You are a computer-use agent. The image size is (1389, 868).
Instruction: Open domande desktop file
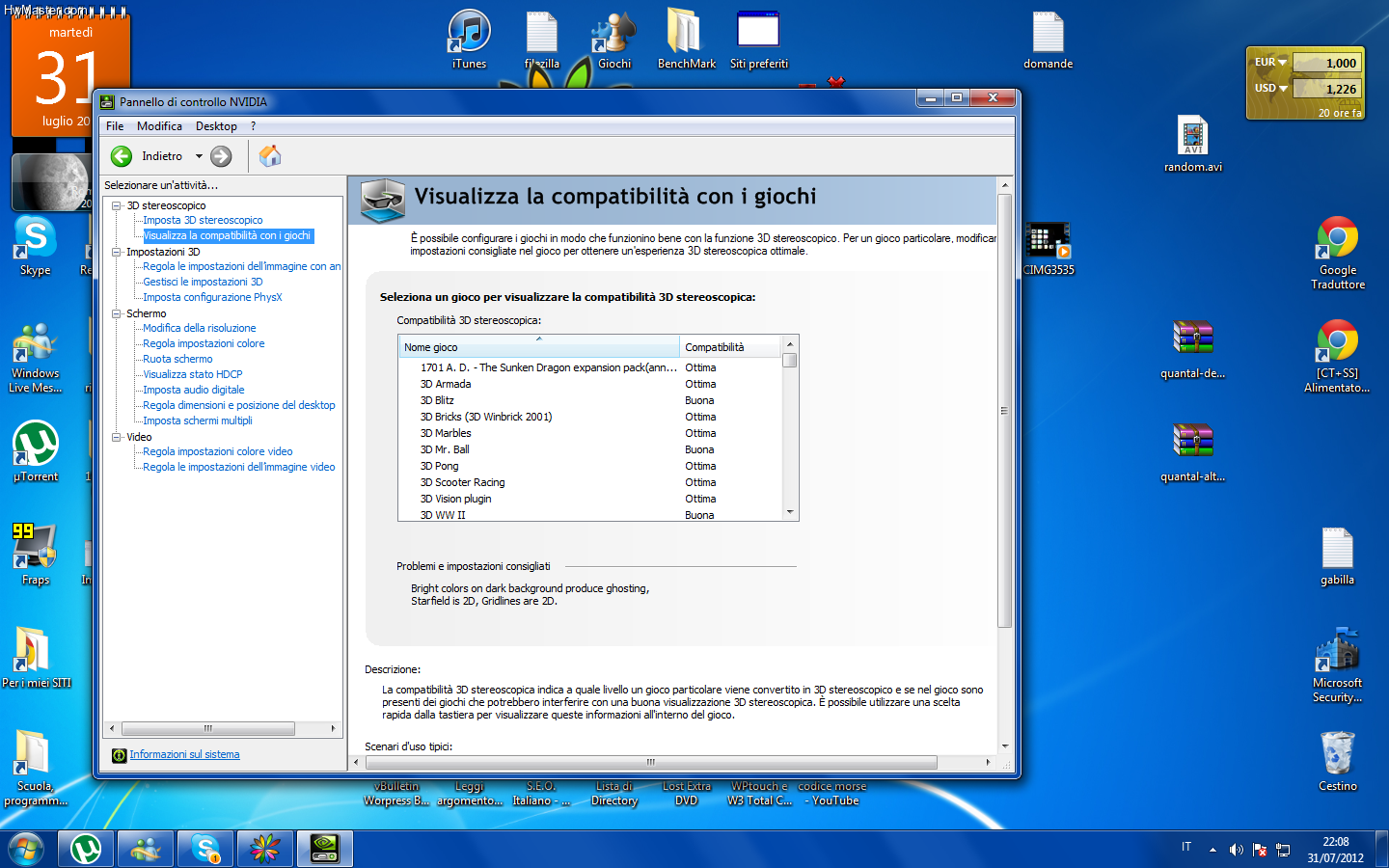point(1049,40)
